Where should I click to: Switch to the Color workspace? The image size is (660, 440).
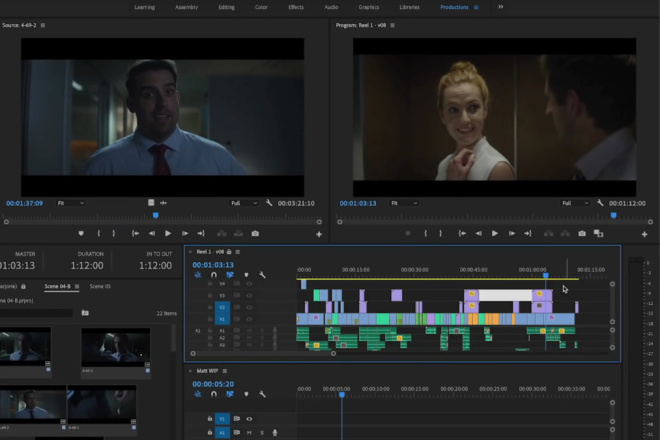[261, 7]
